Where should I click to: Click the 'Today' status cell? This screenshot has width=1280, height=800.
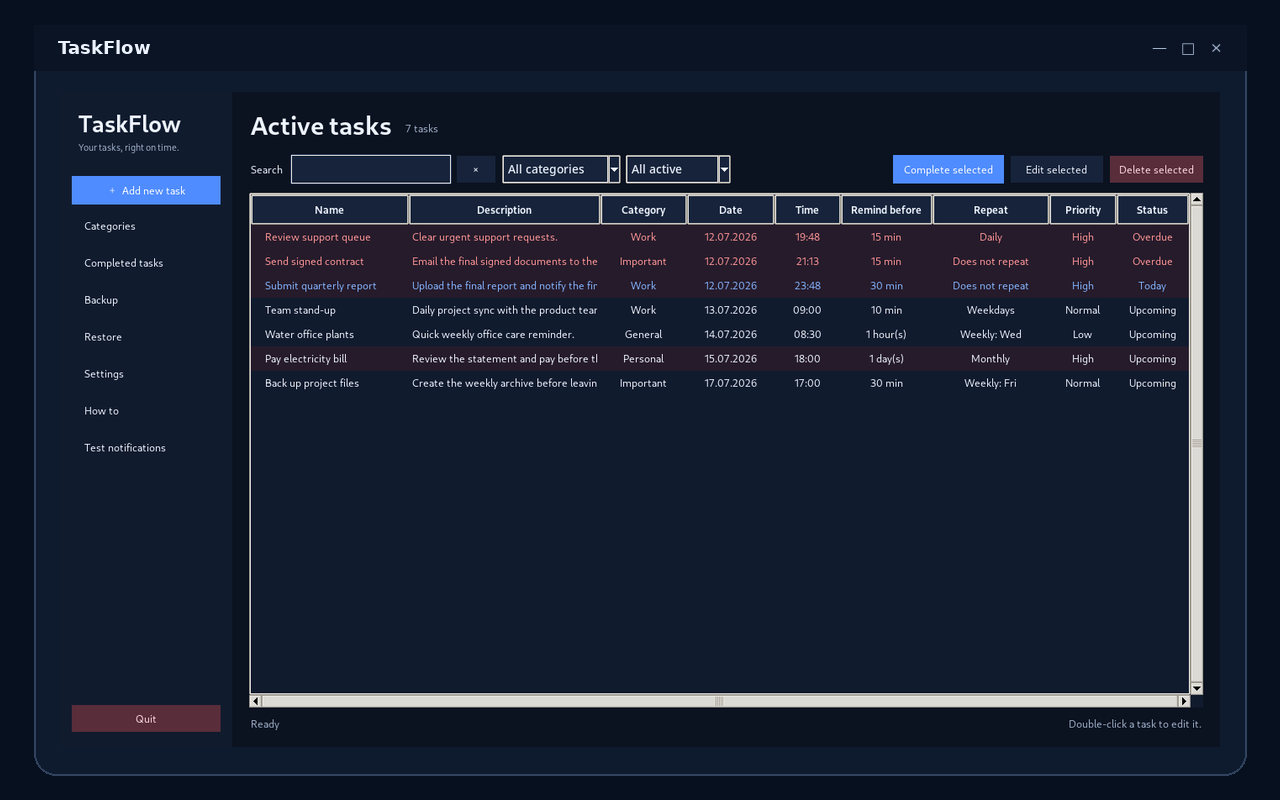[x=1152, y=286]
